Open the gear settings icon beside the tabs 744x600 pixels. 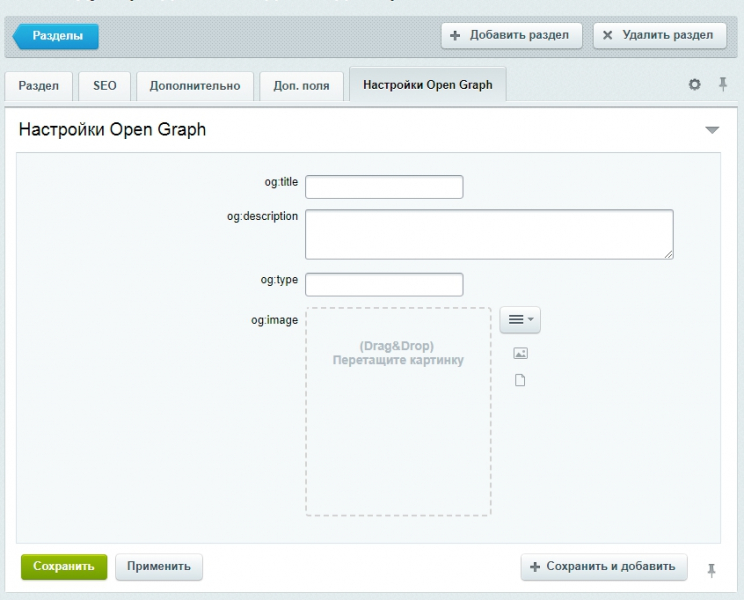pos(694,85)
